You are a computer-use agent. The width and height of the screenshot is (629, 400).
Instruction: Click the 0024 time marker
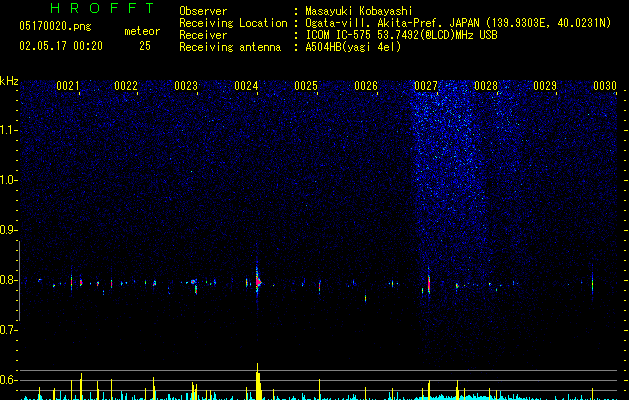246,86
